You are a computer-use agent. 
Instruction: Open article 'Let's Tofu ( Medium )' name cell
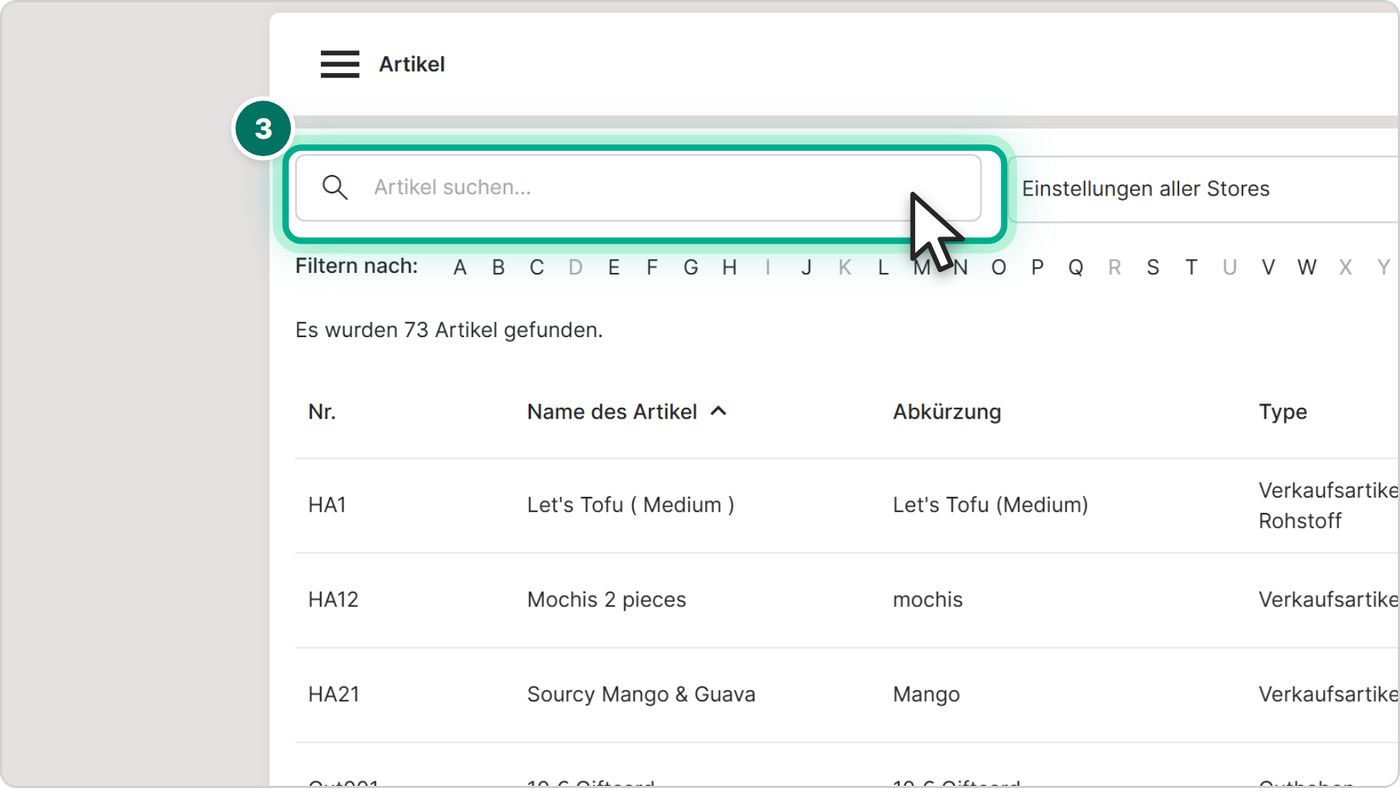click(631, 505)
